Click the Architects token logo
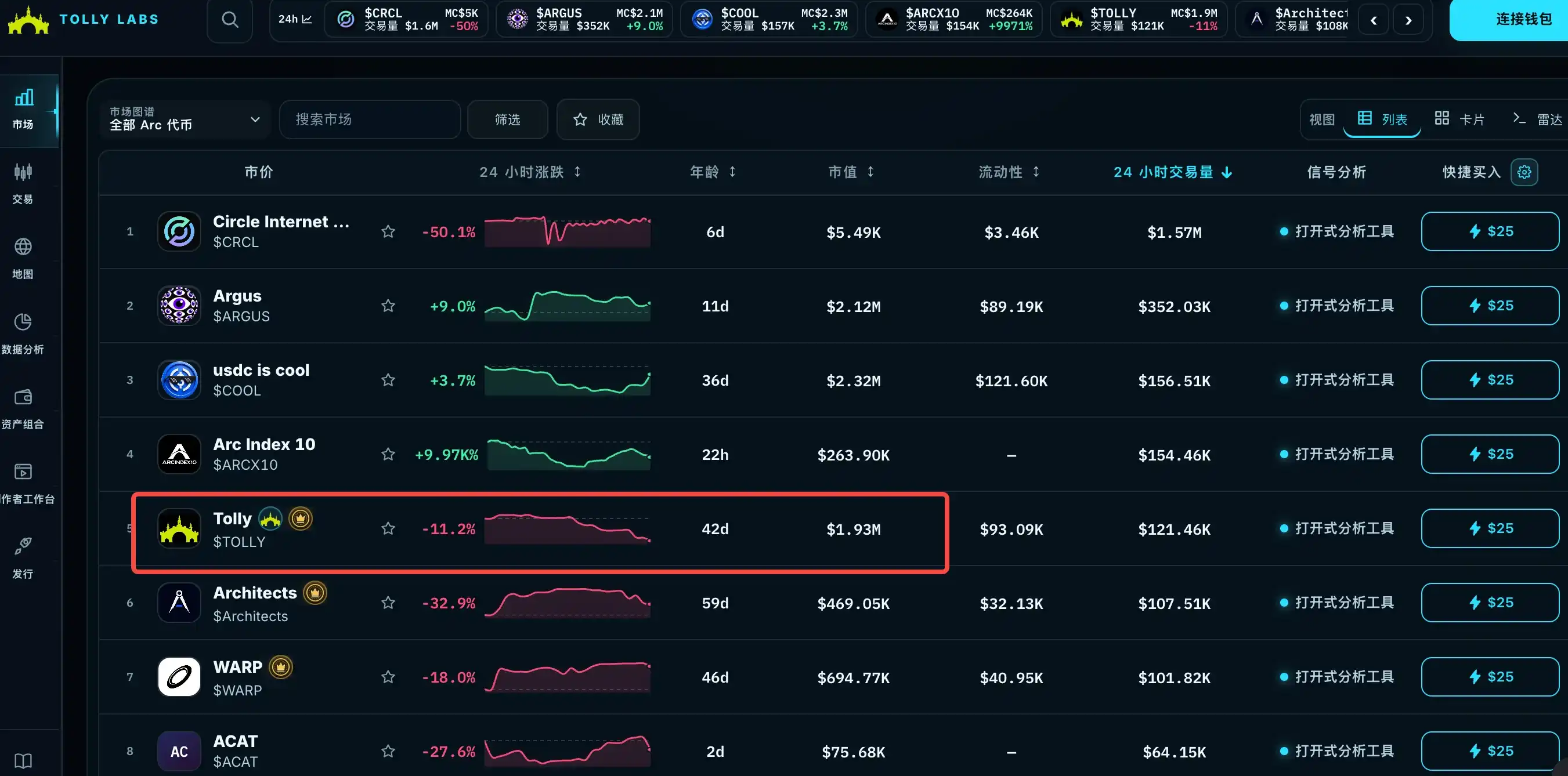 (x=179, y=602)
